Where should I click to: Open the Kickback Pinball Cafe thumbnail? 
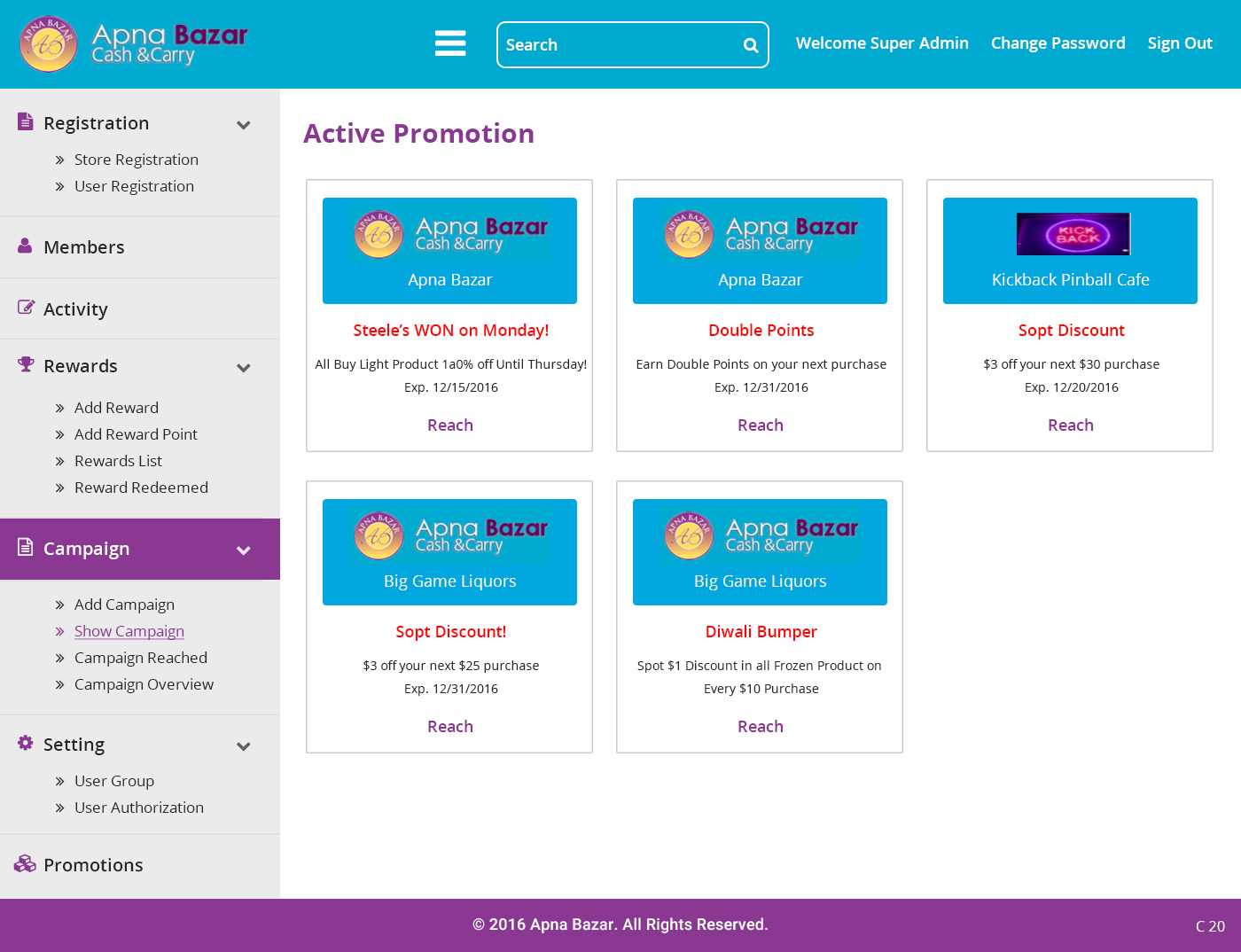[x=1073, y=234]
